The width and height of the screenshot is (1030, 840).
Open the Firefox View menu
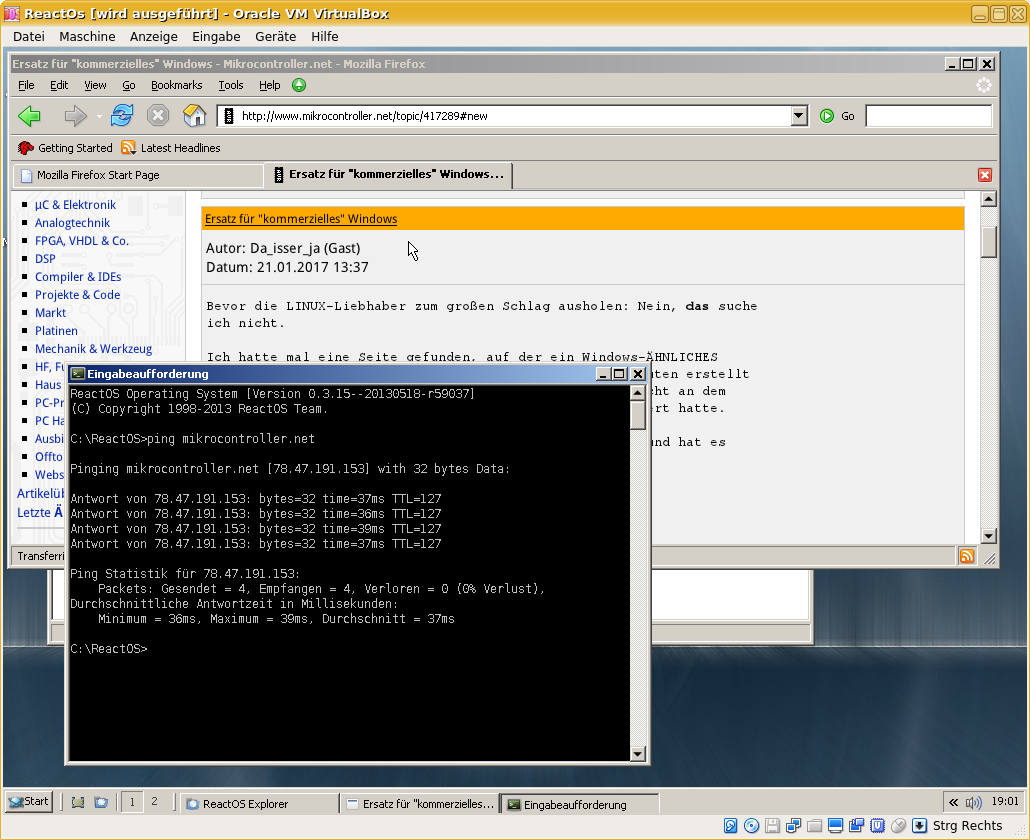tap(95, 85)
